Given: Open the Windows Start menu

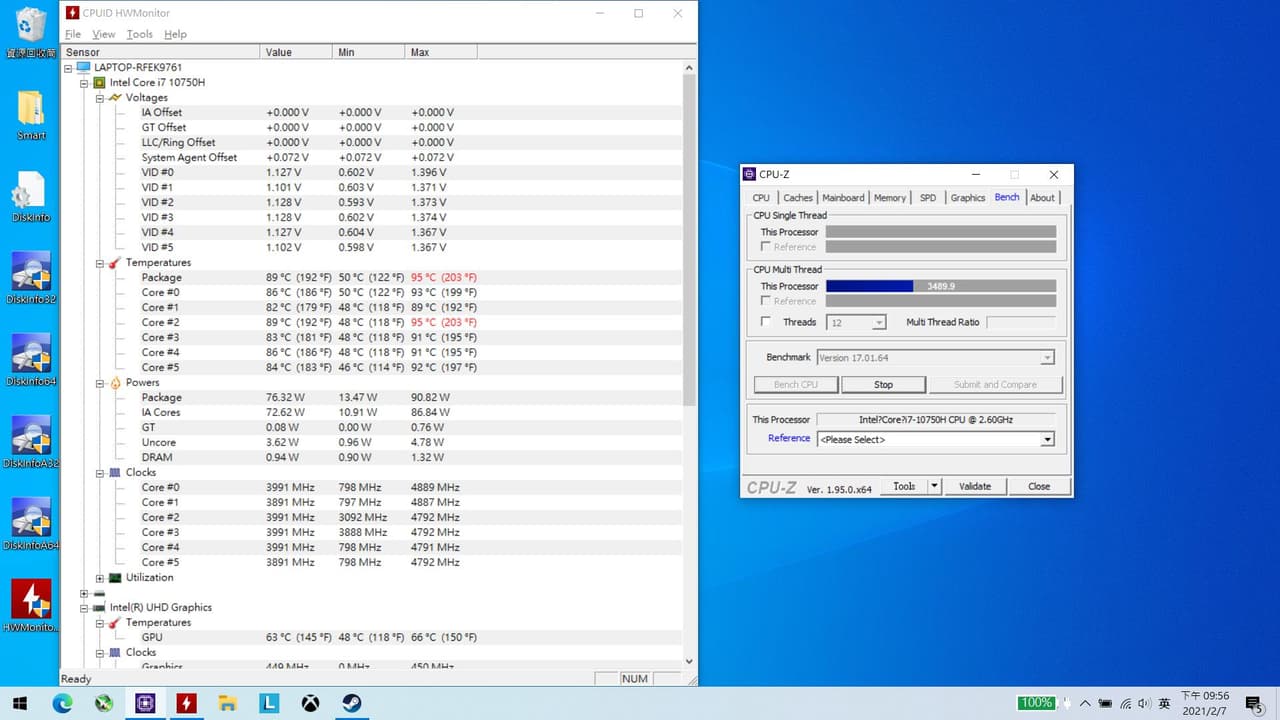Looking at the screenshot, I should coord(20,703).
